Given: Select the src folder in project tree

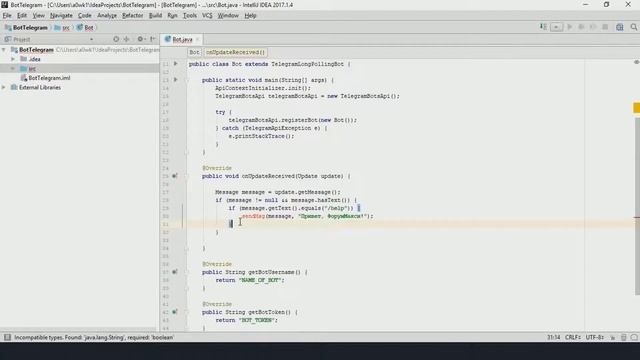Looking at the screenshot, I should (28, 69).
